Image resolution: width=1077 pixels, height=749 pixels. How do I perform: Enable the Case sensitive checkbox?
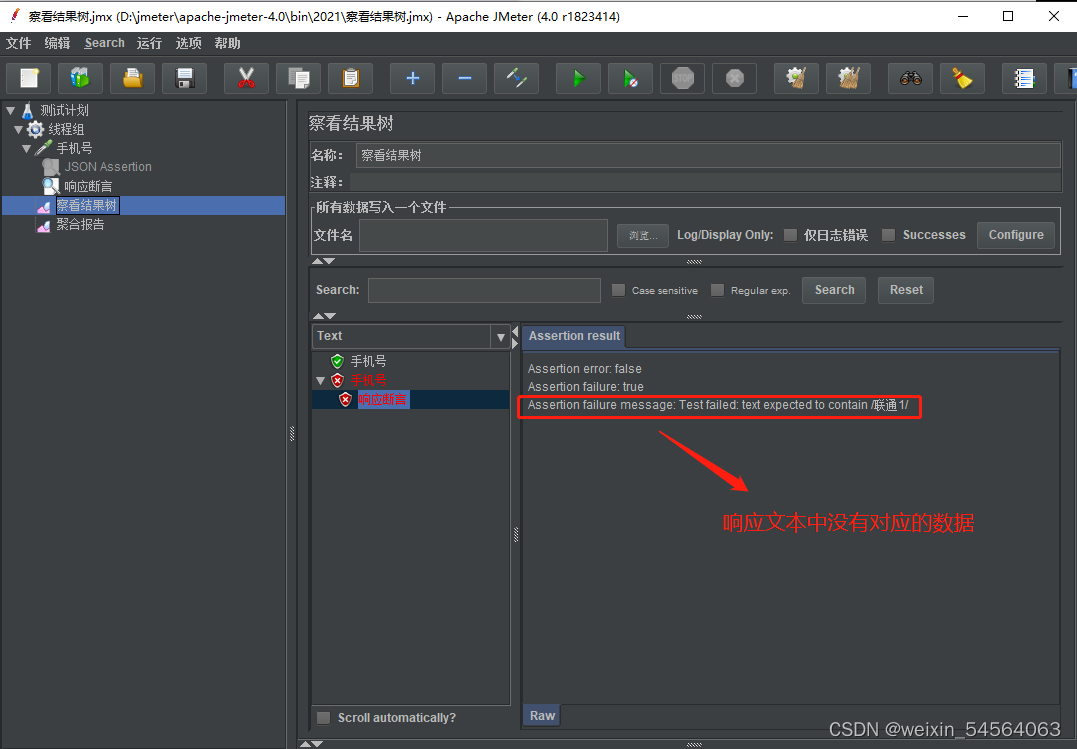tap(618, 290)
